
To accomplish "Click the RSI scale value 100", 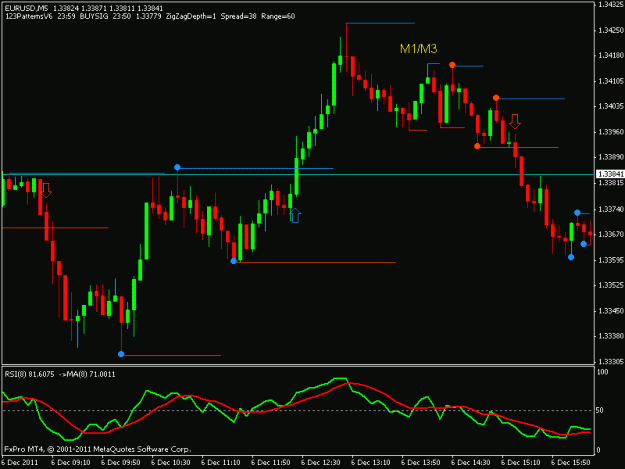I will pyautogui.click(x=603, y=372).
